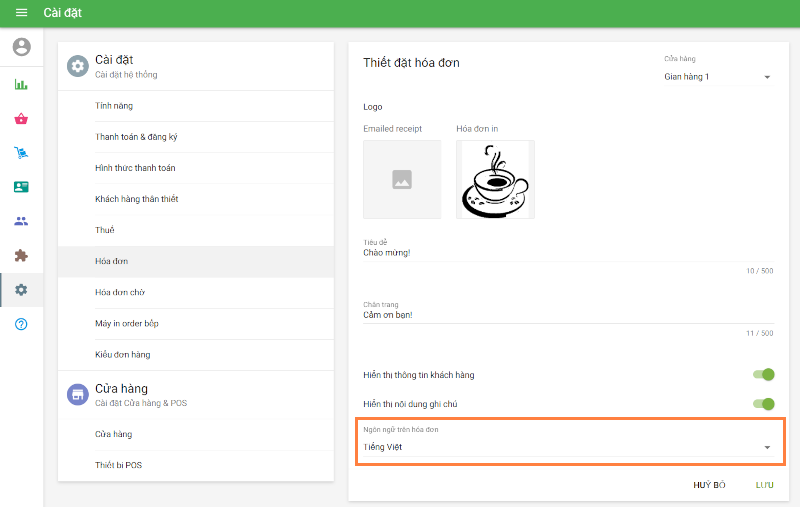800x507 pixels.
Task: Expand the Cửa hàng store dropdown
Action: 718,77
